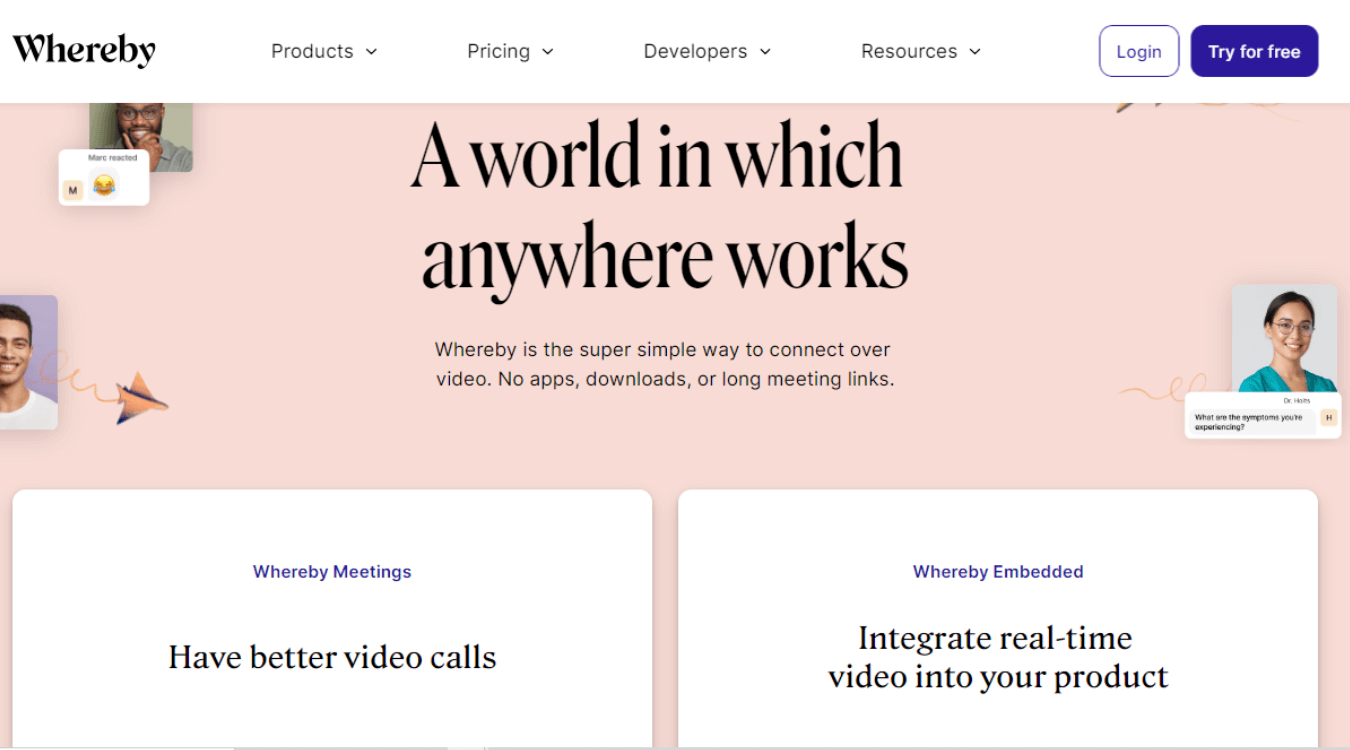Click the Whereby Meetings label
The width and height of the screenshot is (1350, 750).
pos(332,572)
